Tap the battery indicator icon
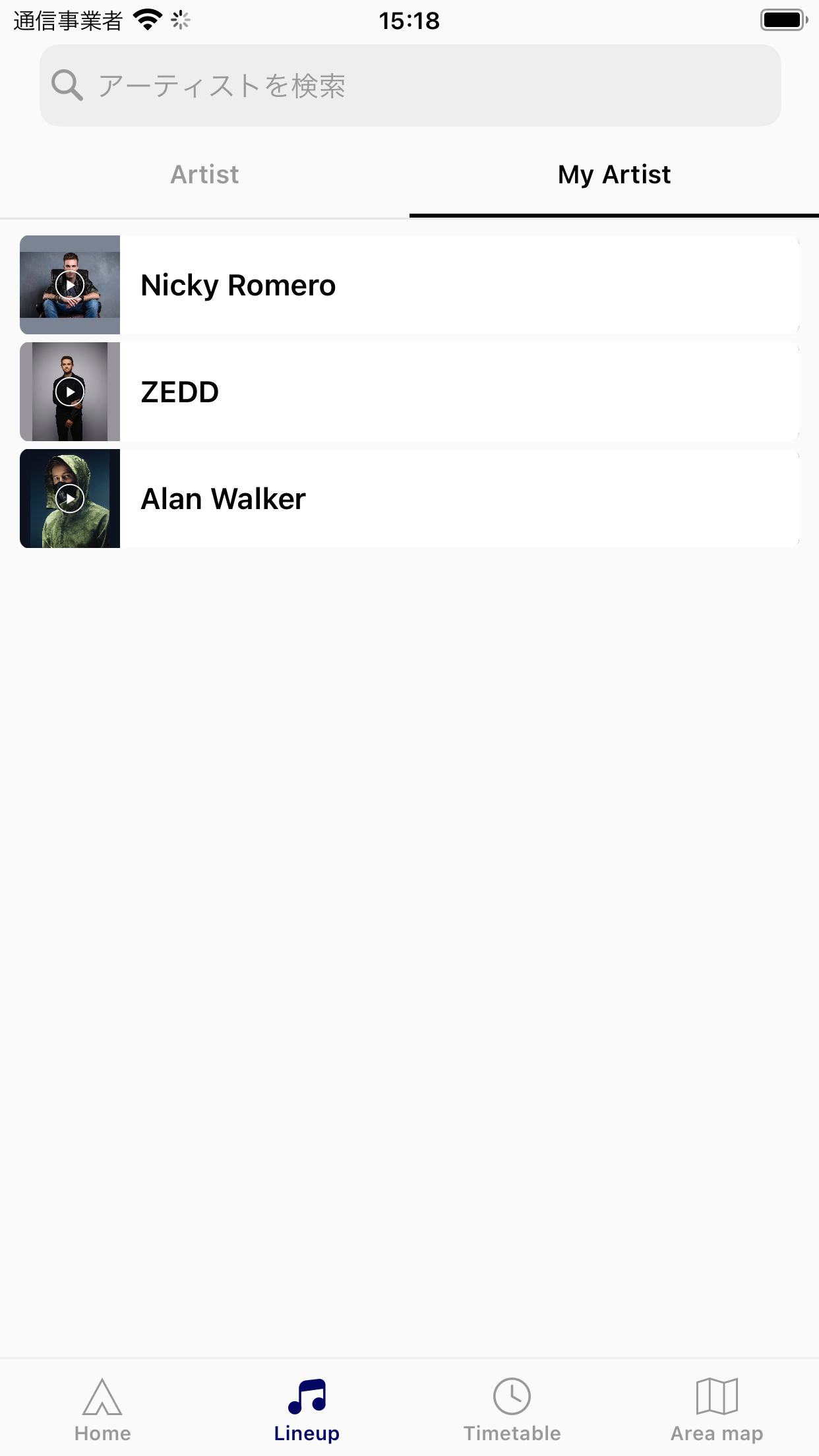Image resolution: width=819 pixels, height=1456 pixels. point(783,20)
